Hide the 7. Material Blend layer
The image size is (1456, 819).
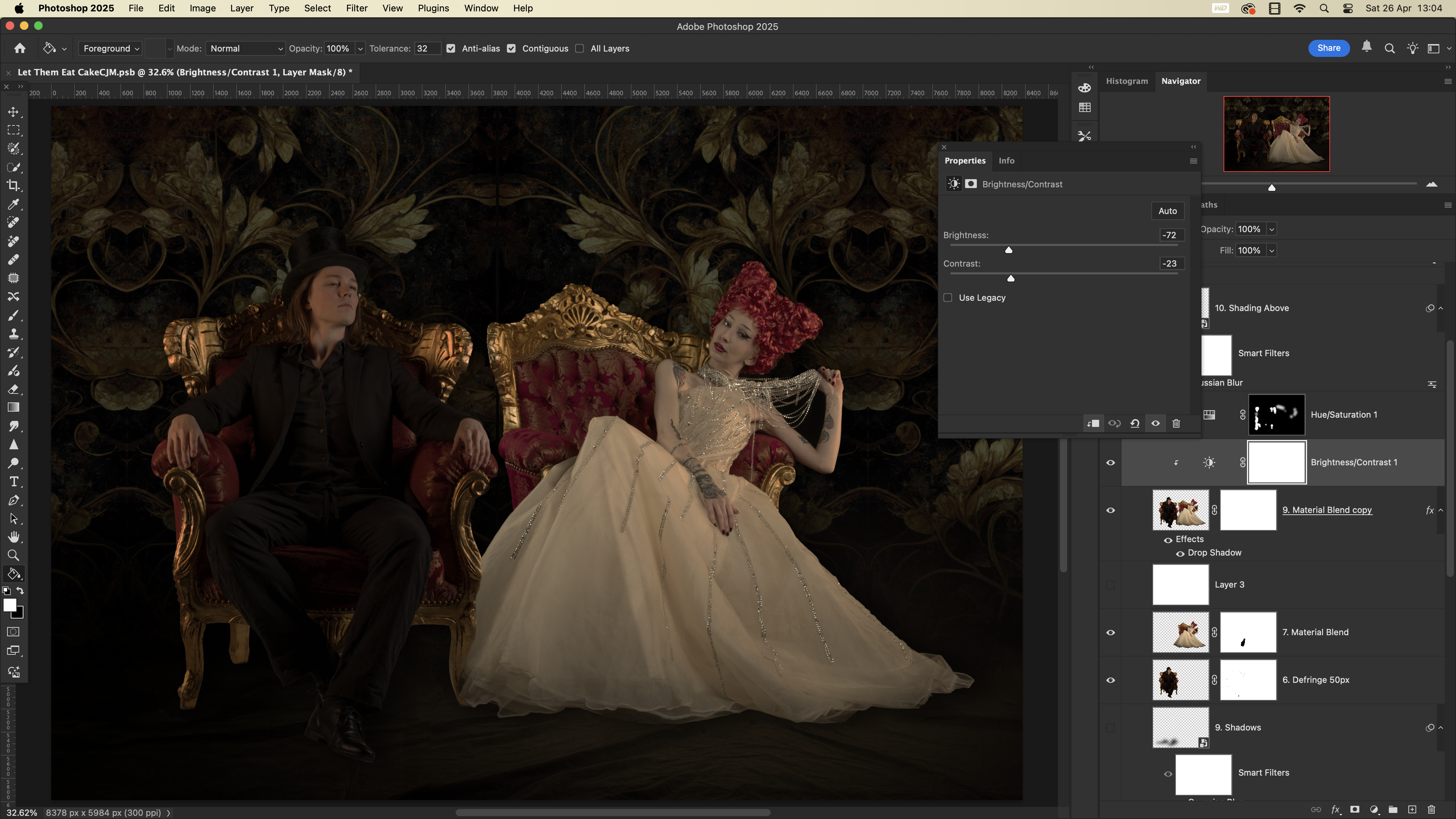point(1110,632)
